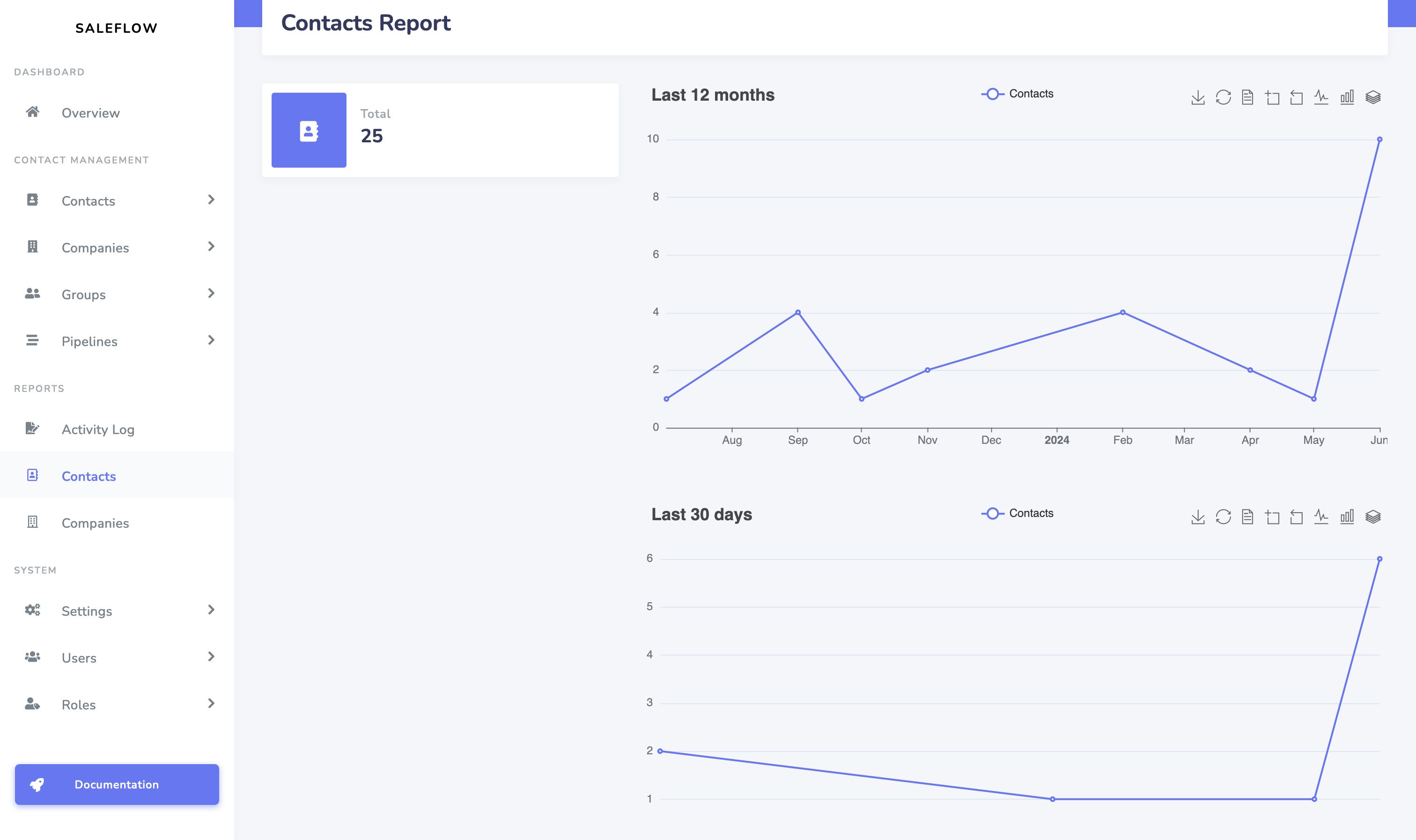Expand the Contacts menu under Contact Management
The width and height of the screenshot is (1416, 840).
(x=117, y=200)
